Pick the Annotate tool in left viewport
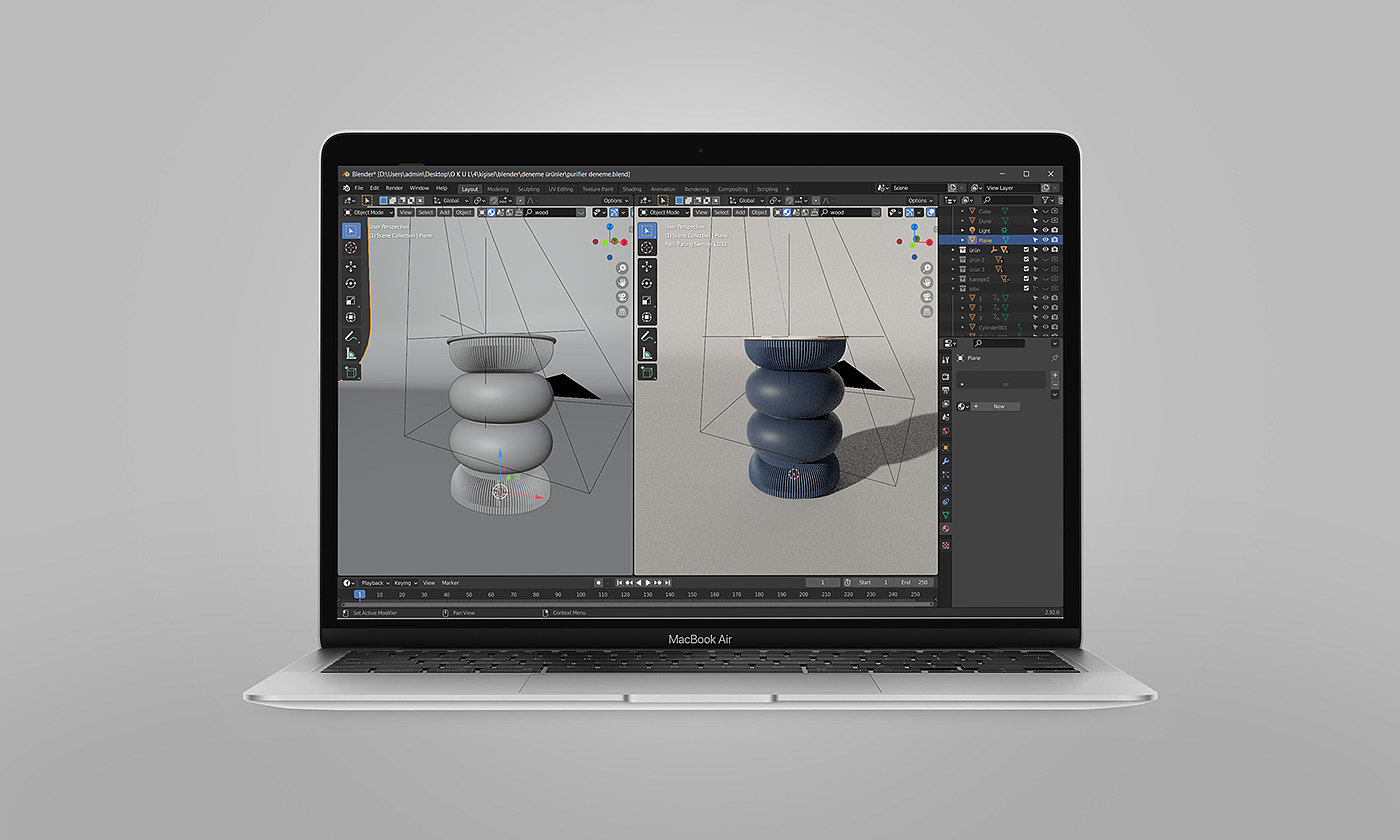Image resolution: width=1400 pixels, height=840 pixels. pos(351,336)
